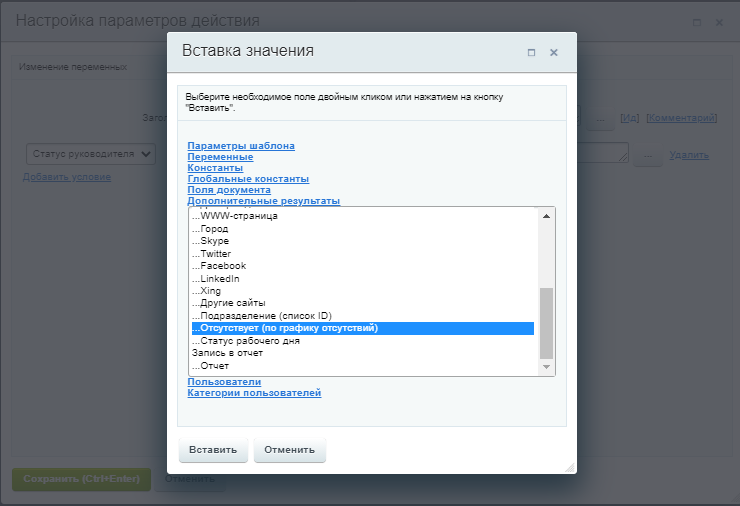Image resolution: width=740 pixels, height=506 pixels.
Task: Open Пользователи section
Action: click(224, 381)
